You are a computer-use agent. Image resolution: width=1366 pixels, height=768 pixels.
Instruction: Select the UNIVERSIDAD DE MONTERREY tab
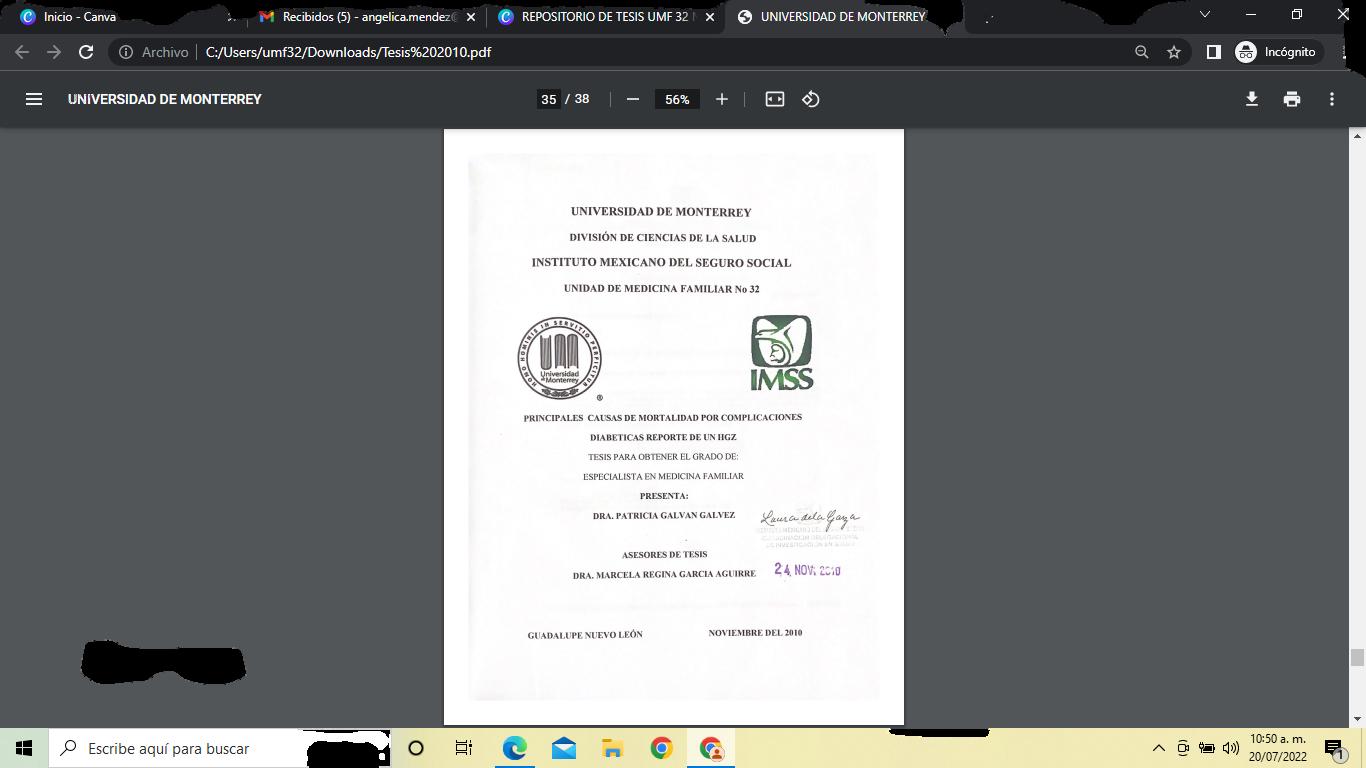click(845, 16)
